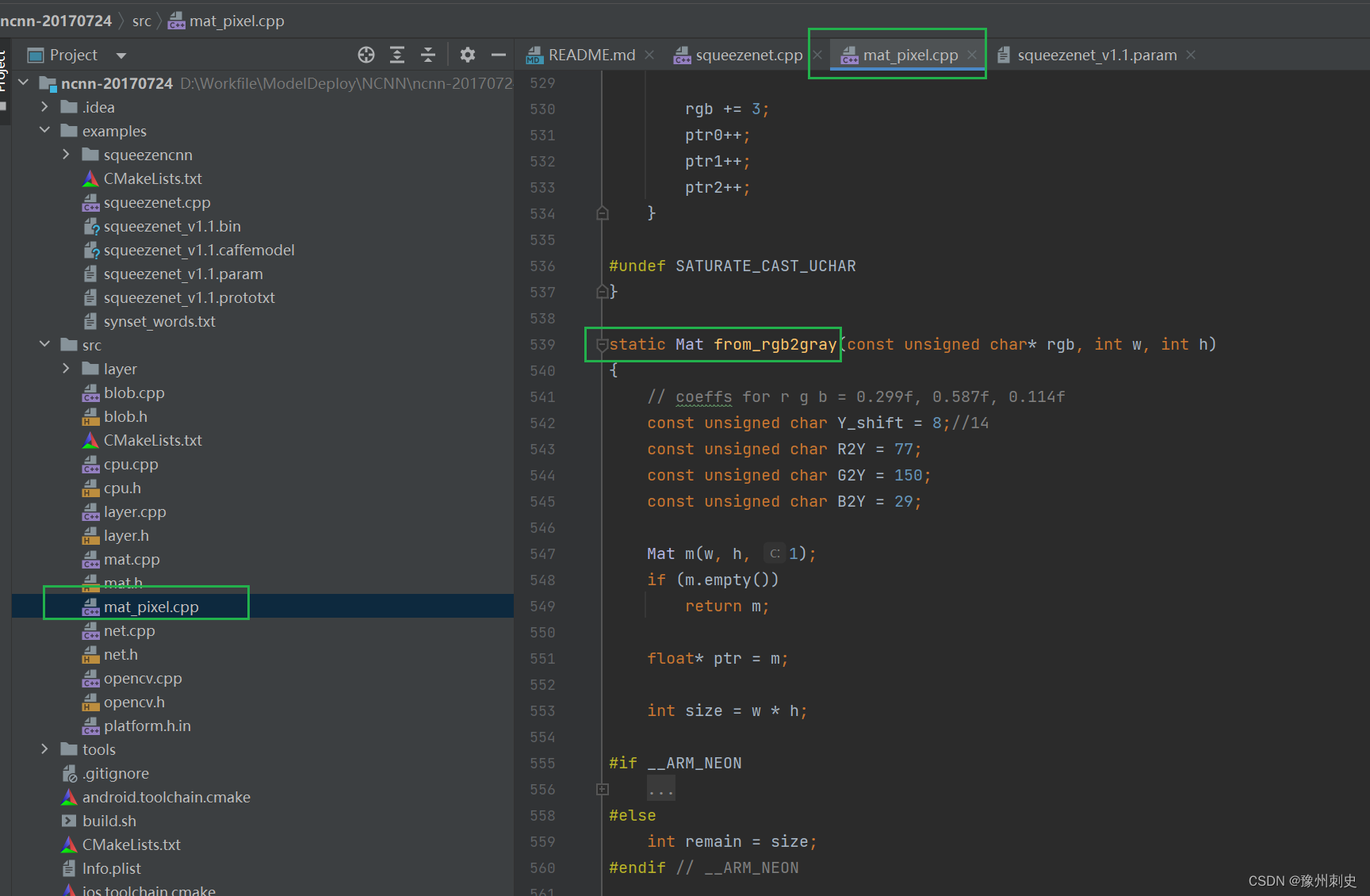Click the locate/select opened file target icon
The width and height of the screenshot is (1370, 896).
(365, 55)
